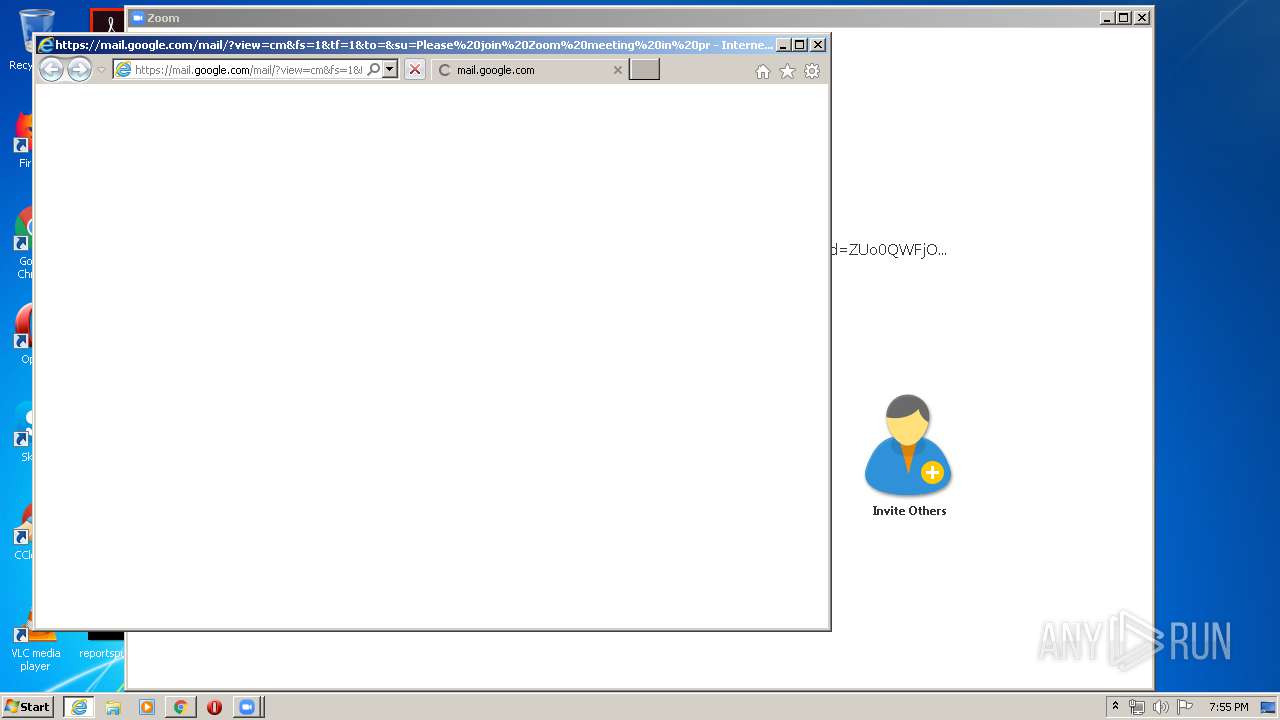The height and width of the screenshot is (720, 1280).
Task: Click the Invite Others person icon in Zoom
Action: [908, 445]
